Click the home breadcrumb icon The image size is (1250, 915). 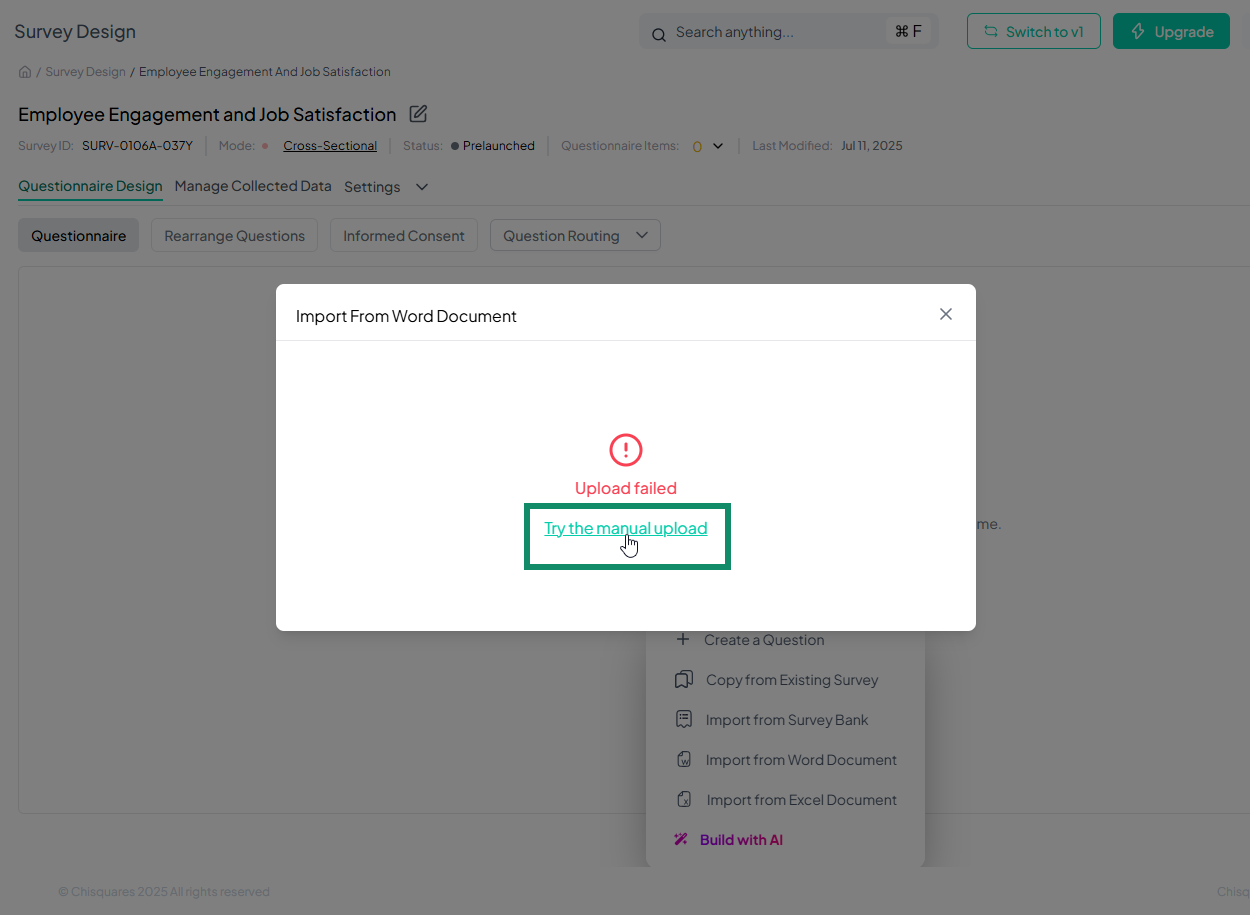25,72
